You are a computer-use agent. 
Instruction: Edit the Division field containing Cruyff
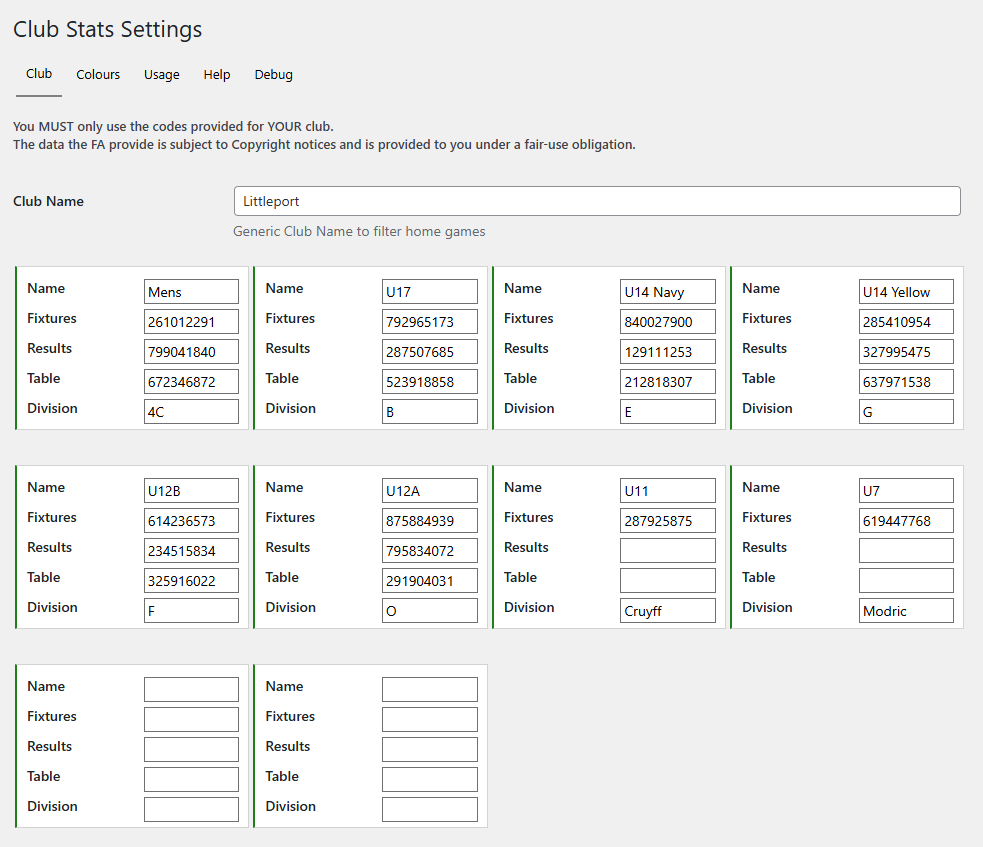pyautogui.click(x=667, y=611)
